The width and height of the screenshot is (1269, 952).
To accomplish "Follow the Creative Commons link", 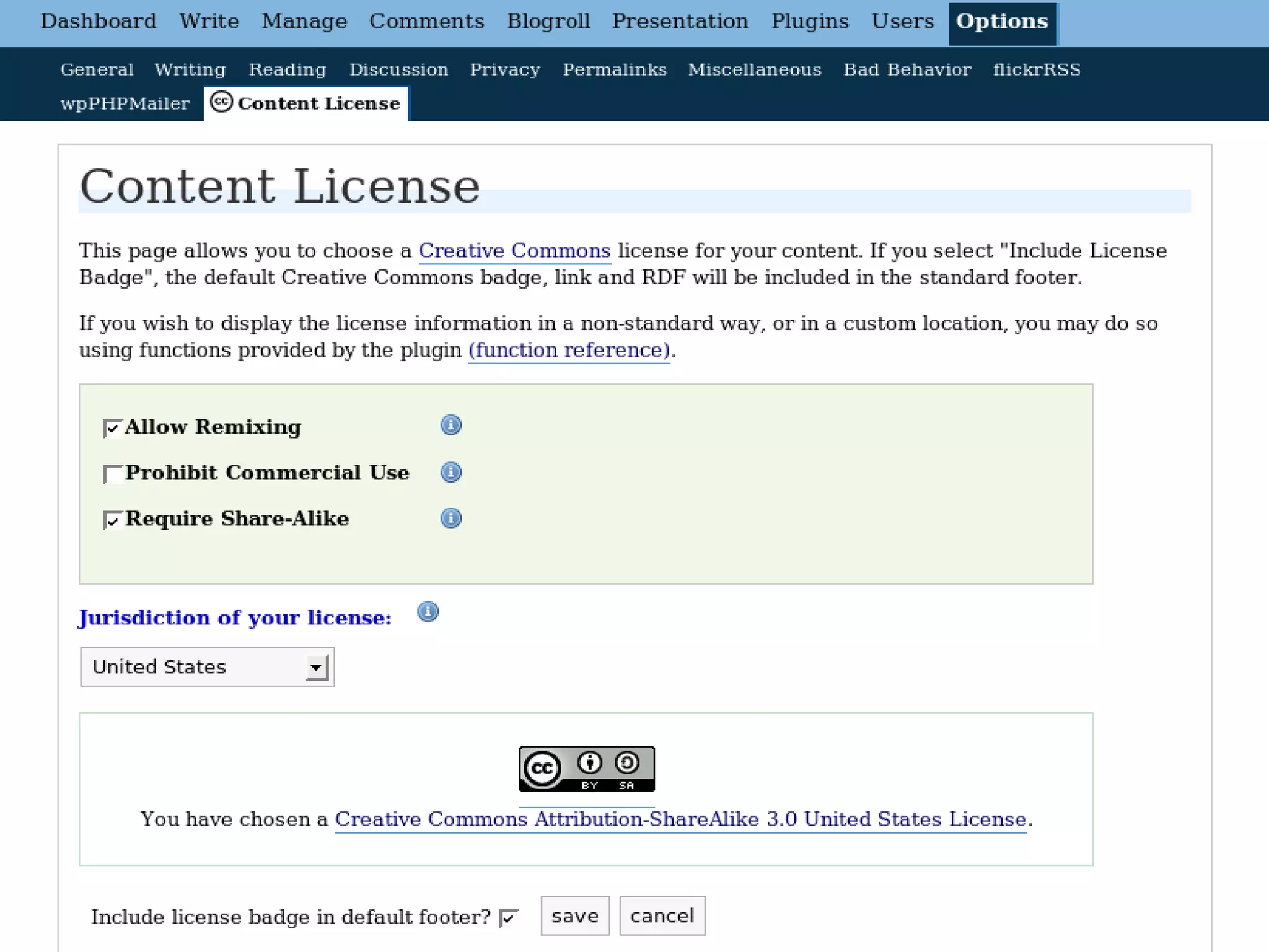I will click(514, 251).
